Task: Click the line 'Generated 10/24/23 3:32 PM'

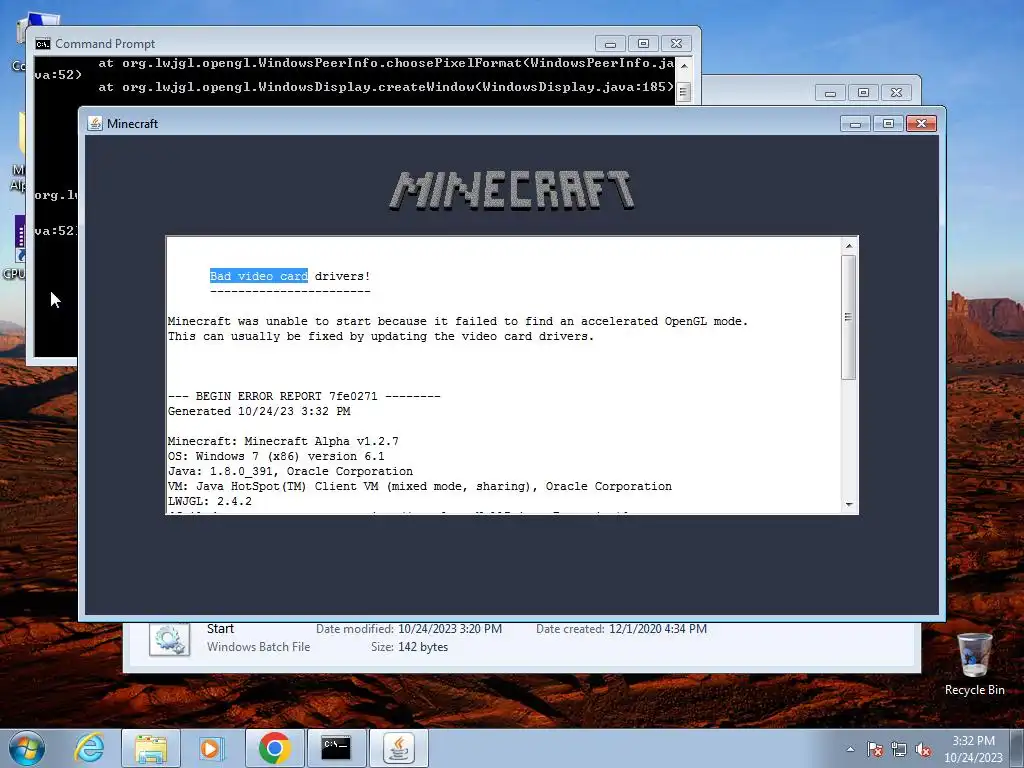Action: pyautogui.click(x=259, y=411)
